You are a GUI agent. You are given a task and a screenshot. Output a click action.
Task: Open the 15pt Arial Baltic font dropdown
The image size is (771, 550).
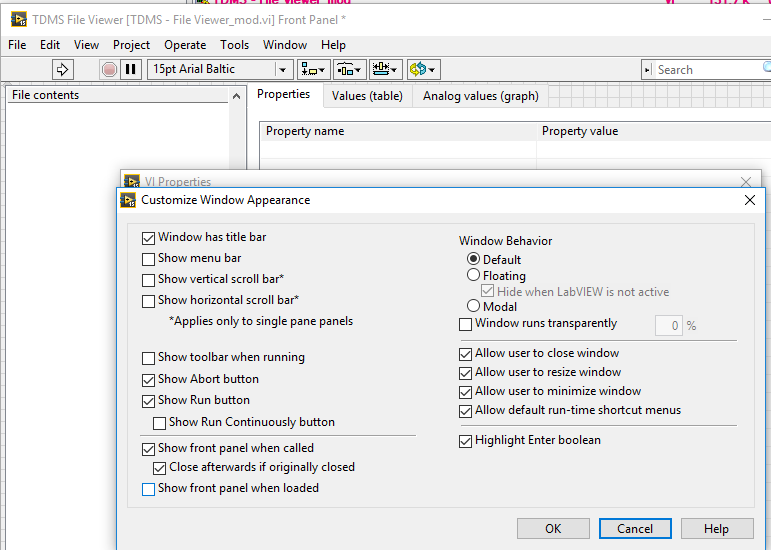pyautogui.click(x=220, y=69)
